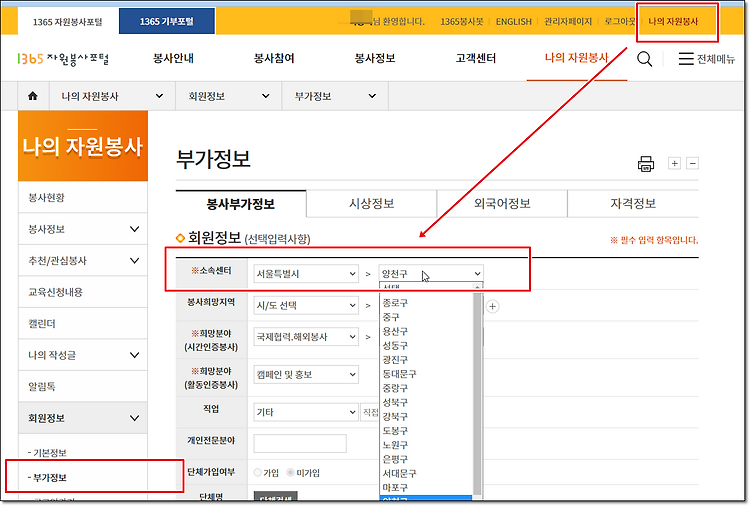Select 은평구 from the list
Viewport: 750px width, 506px height.
426,459
